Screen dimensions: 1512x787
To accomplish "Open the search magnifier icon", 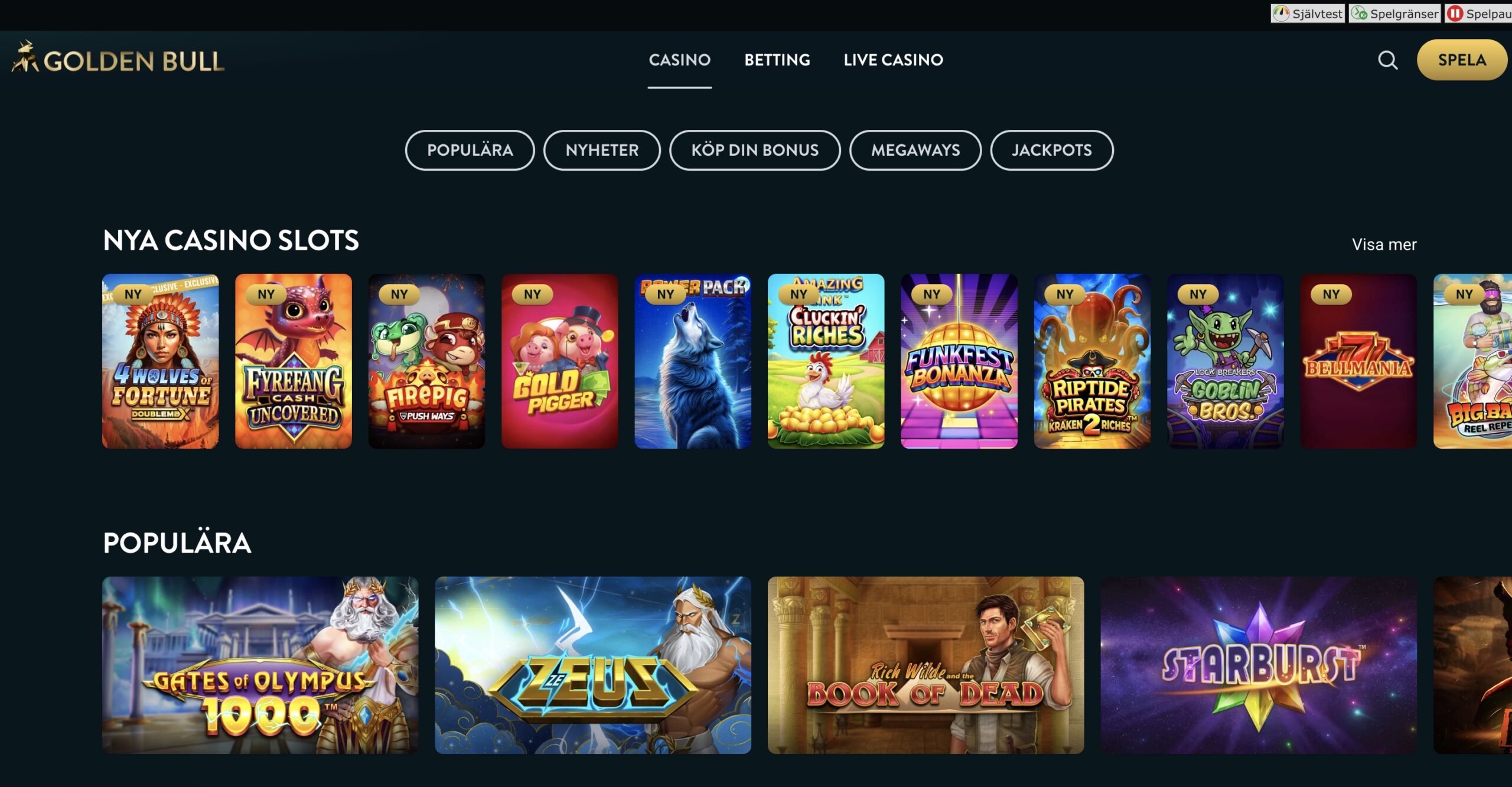I will click(x=1387, y=60).
